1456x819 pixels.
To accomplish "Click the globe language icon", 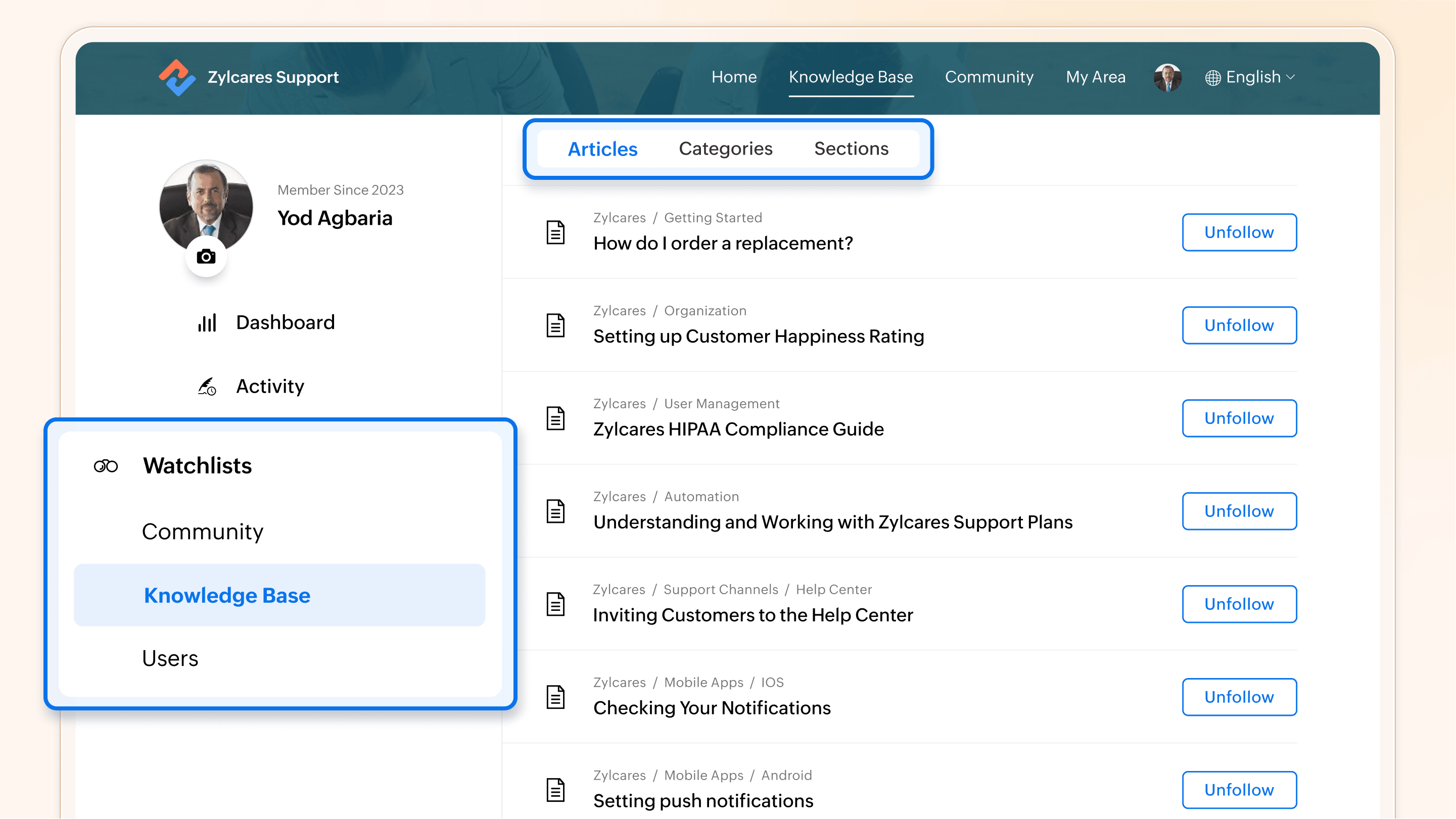I will pyautogui.click(x=1212, y=78).
